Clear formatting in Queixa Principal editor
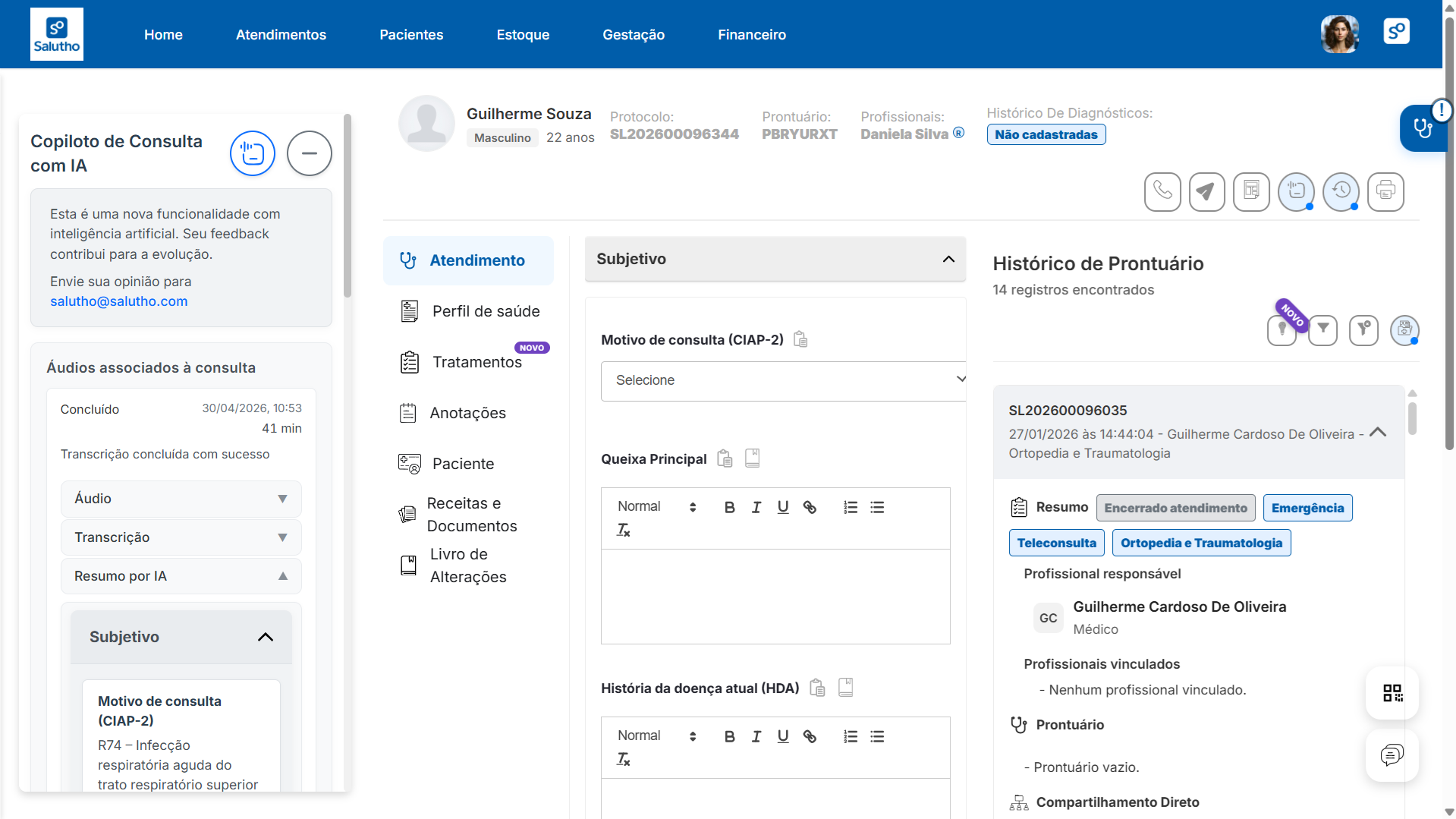 coord(624,530)
